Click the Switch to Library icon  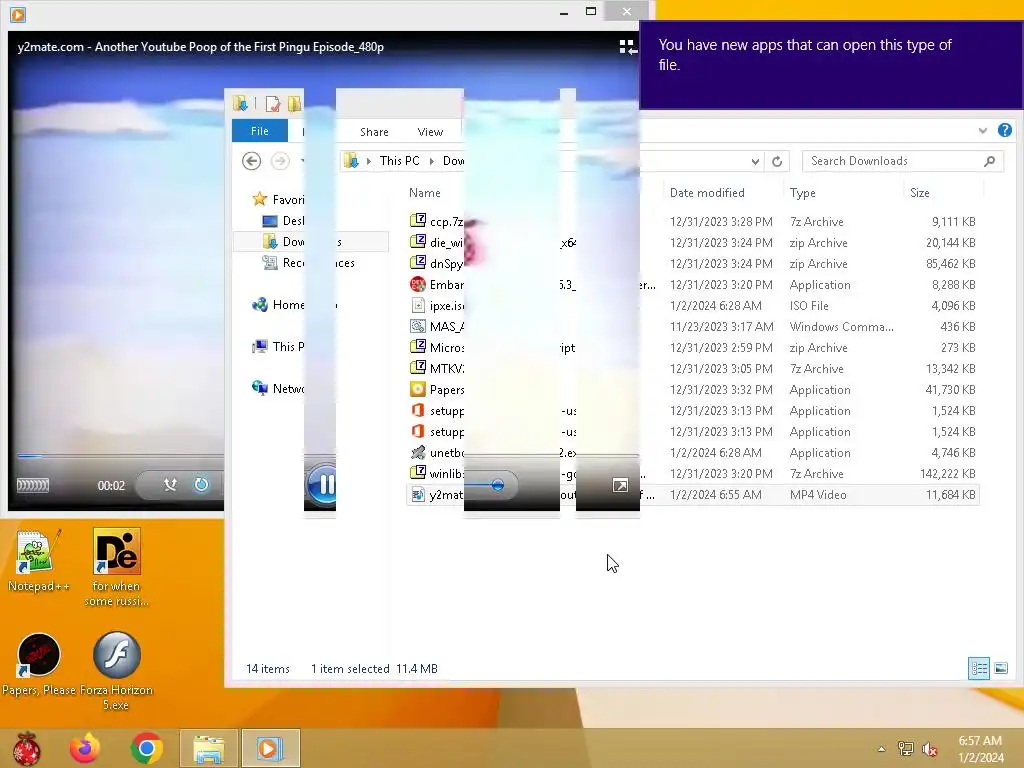point(627,47)
